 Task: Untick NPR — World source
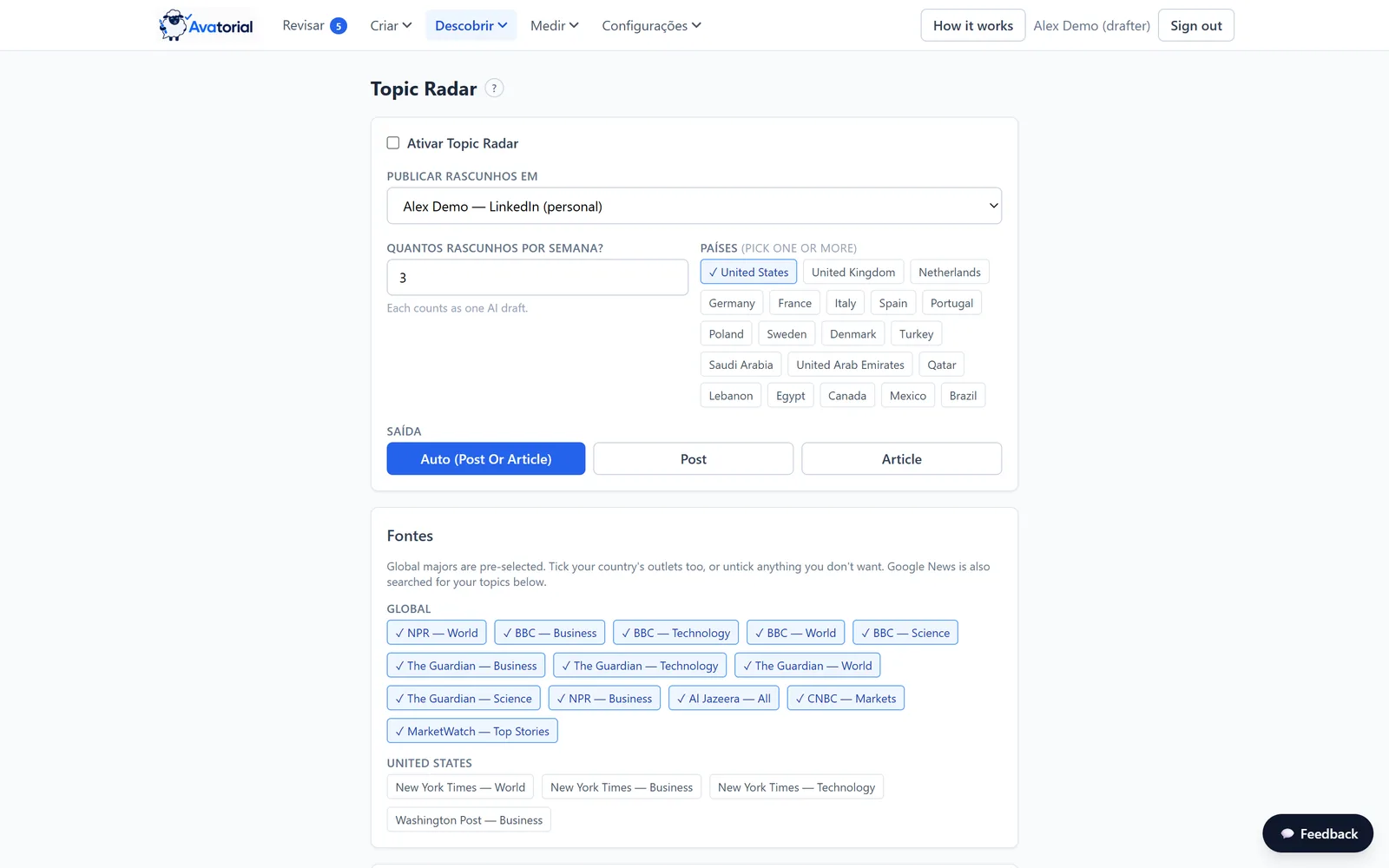[x=437, y=633]
